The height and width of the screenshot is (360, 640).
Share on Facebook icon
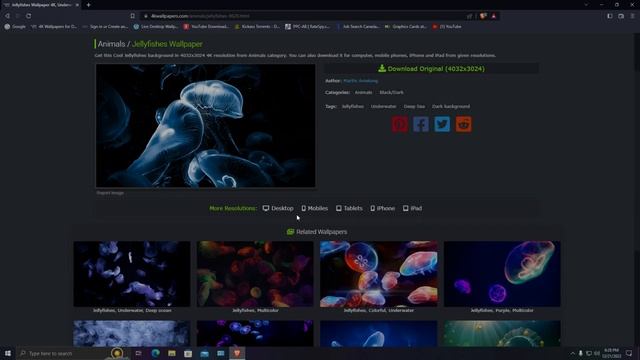(421, 124)
